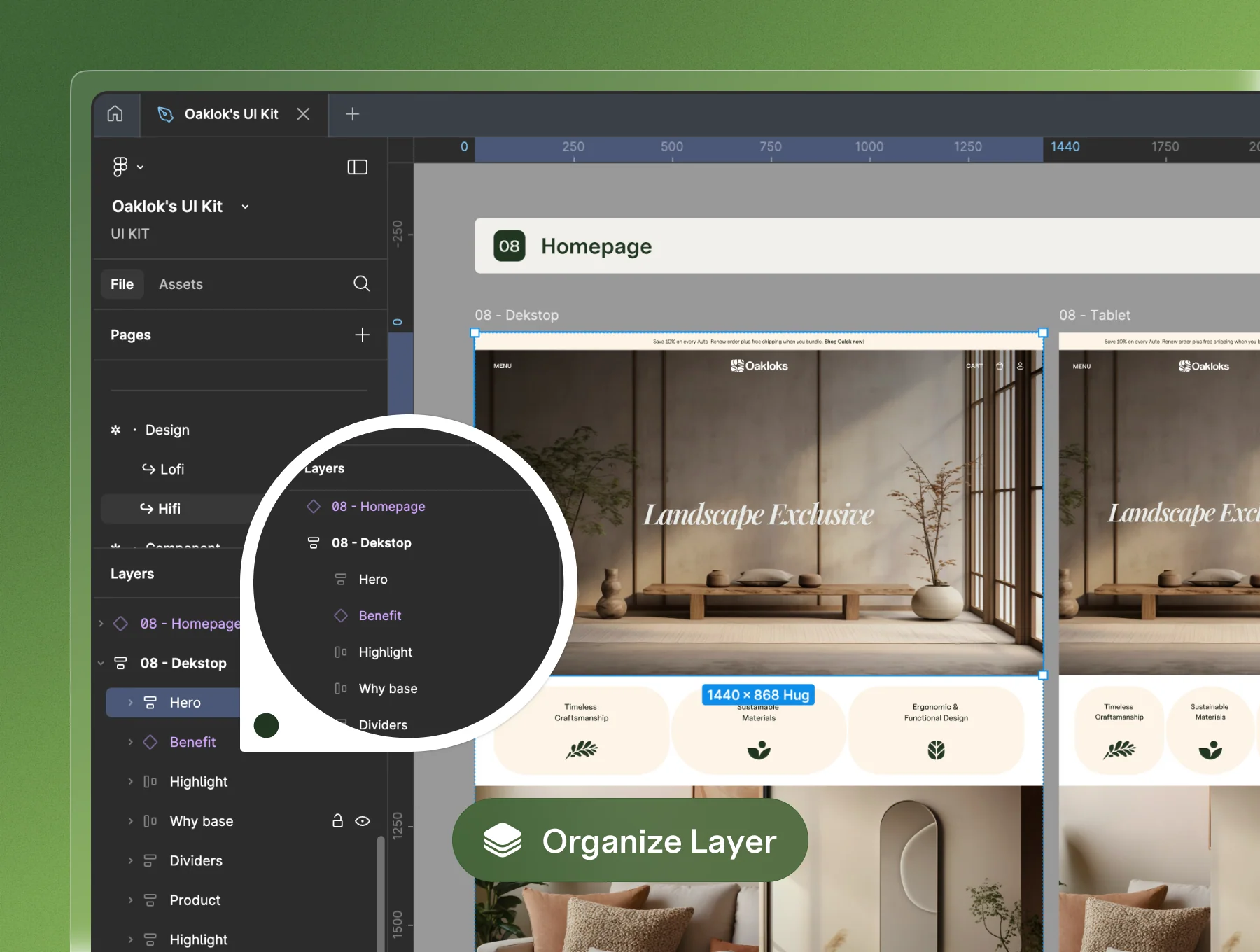Click the 08 badge beside Homepage

[509, 246]
